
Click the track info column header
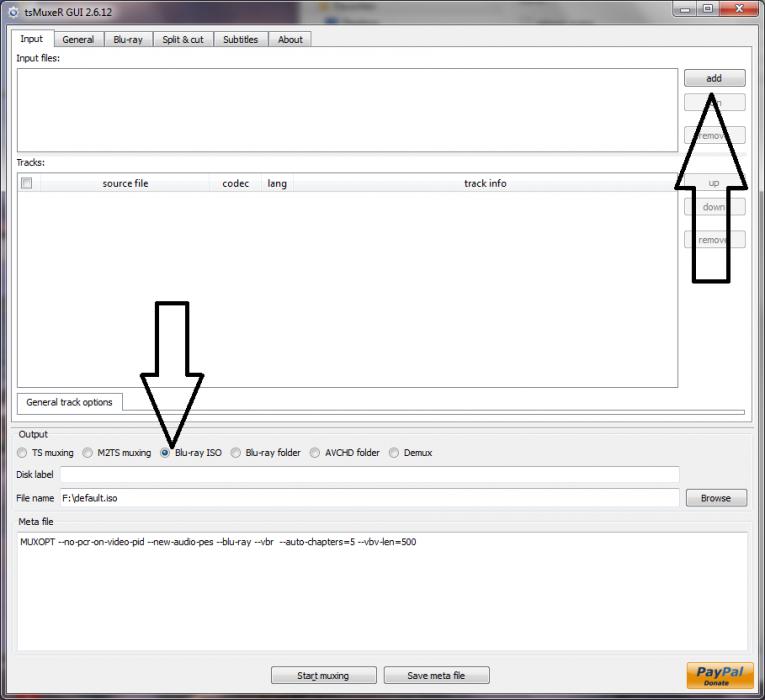(x=485, y=183)
